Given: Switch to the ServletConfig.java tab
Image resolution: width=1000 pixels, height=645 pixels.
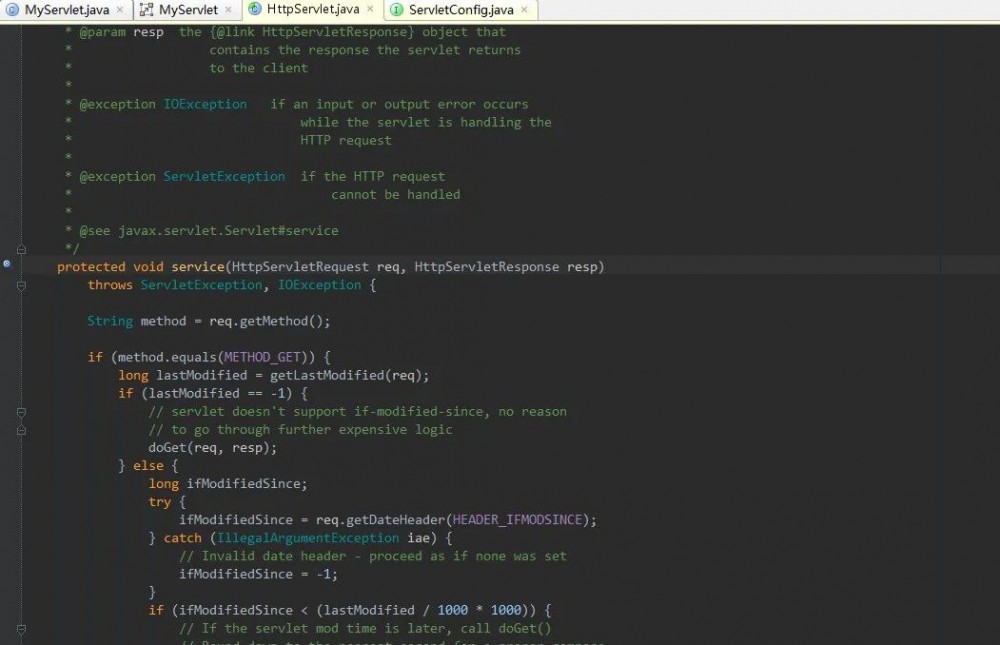Looking at the screenshot, I should point(460,8).
